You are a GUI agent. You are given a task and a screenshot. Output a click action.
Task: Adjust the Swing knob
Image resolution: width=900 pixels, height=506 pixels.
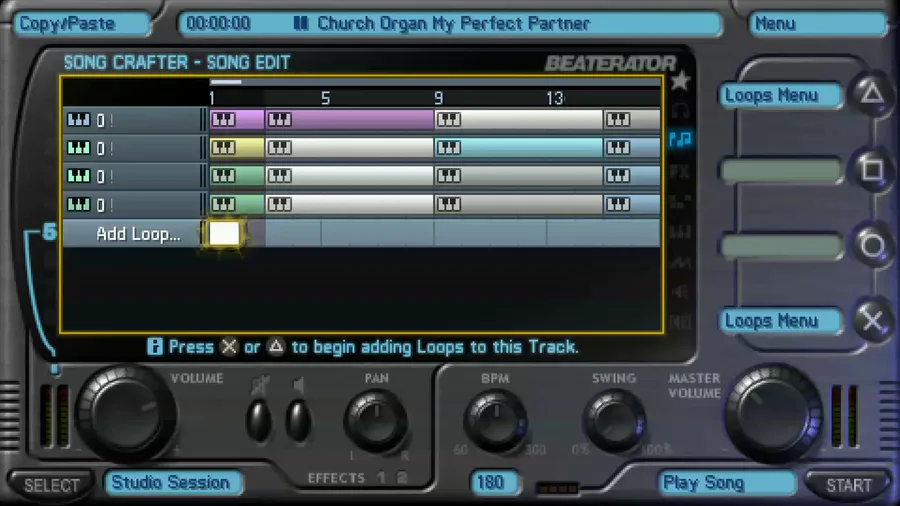tap(614, 421)
